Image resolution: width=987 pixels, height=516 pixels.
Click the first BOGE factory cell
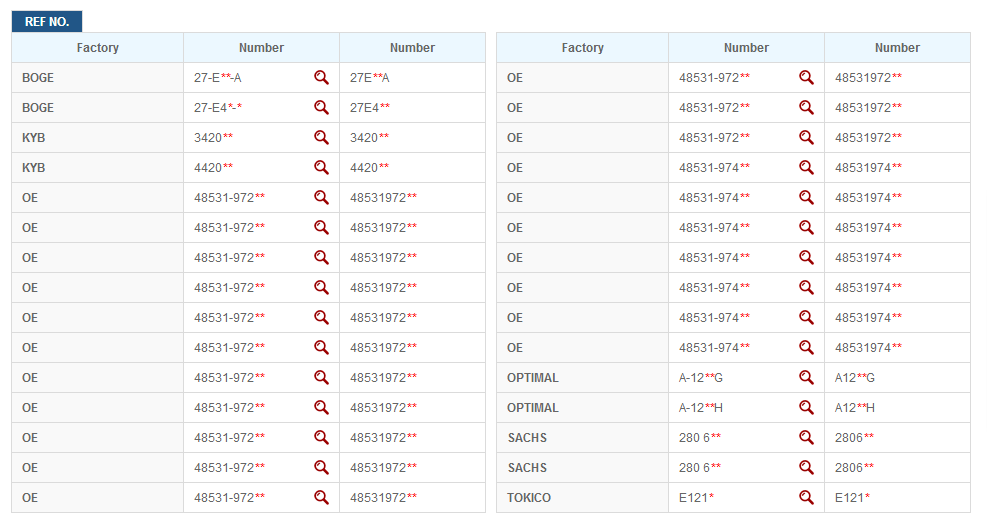click(38, 77)
